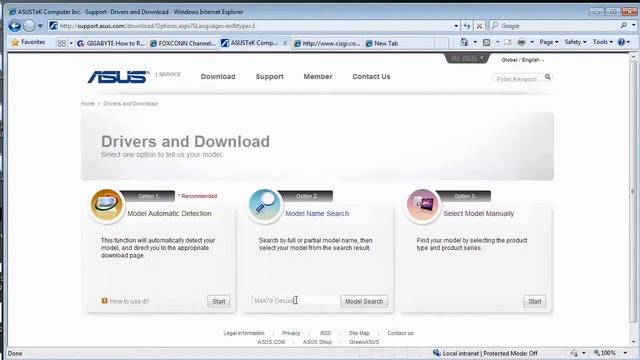Visit the ASUS Shop footer link
This screenshot has width=640, height=360.
[317, 342]
